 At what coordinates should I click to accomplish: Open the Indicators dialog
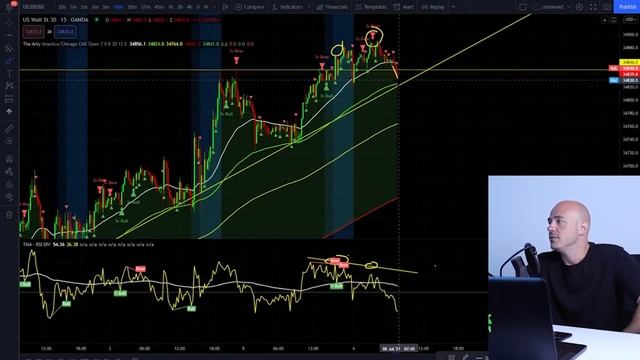(287, 7)
